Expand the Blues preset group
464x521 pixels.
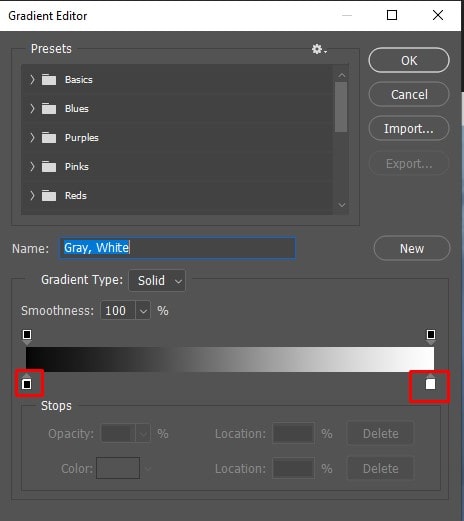point(32,109)
